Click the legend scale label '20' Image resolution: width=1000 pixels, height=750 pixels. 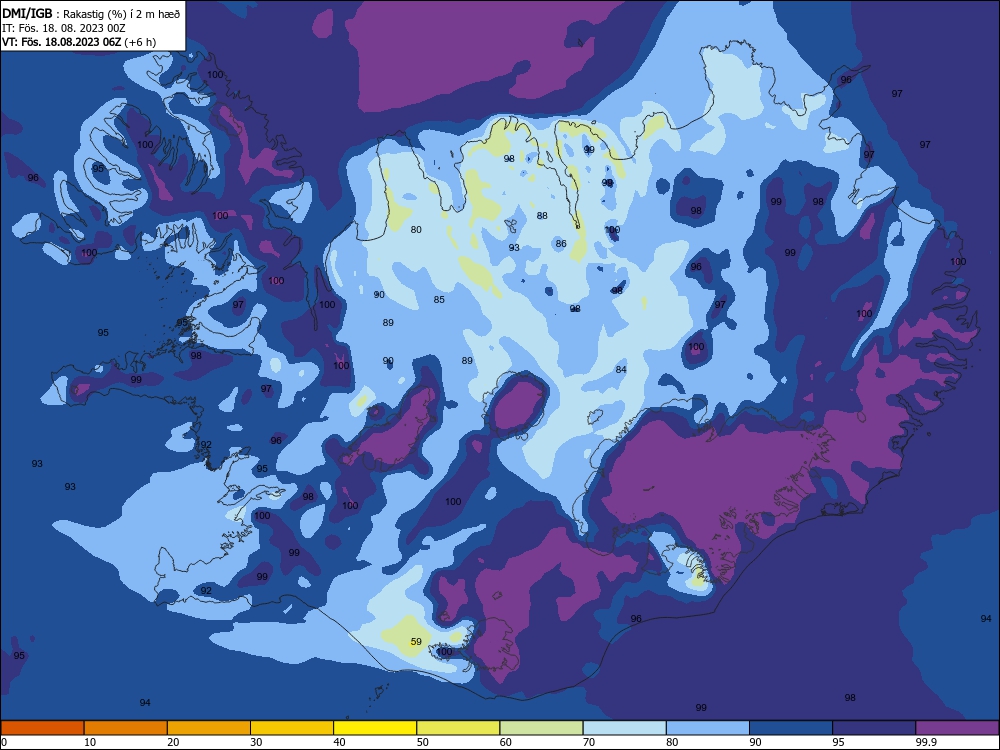click(173, 742)
